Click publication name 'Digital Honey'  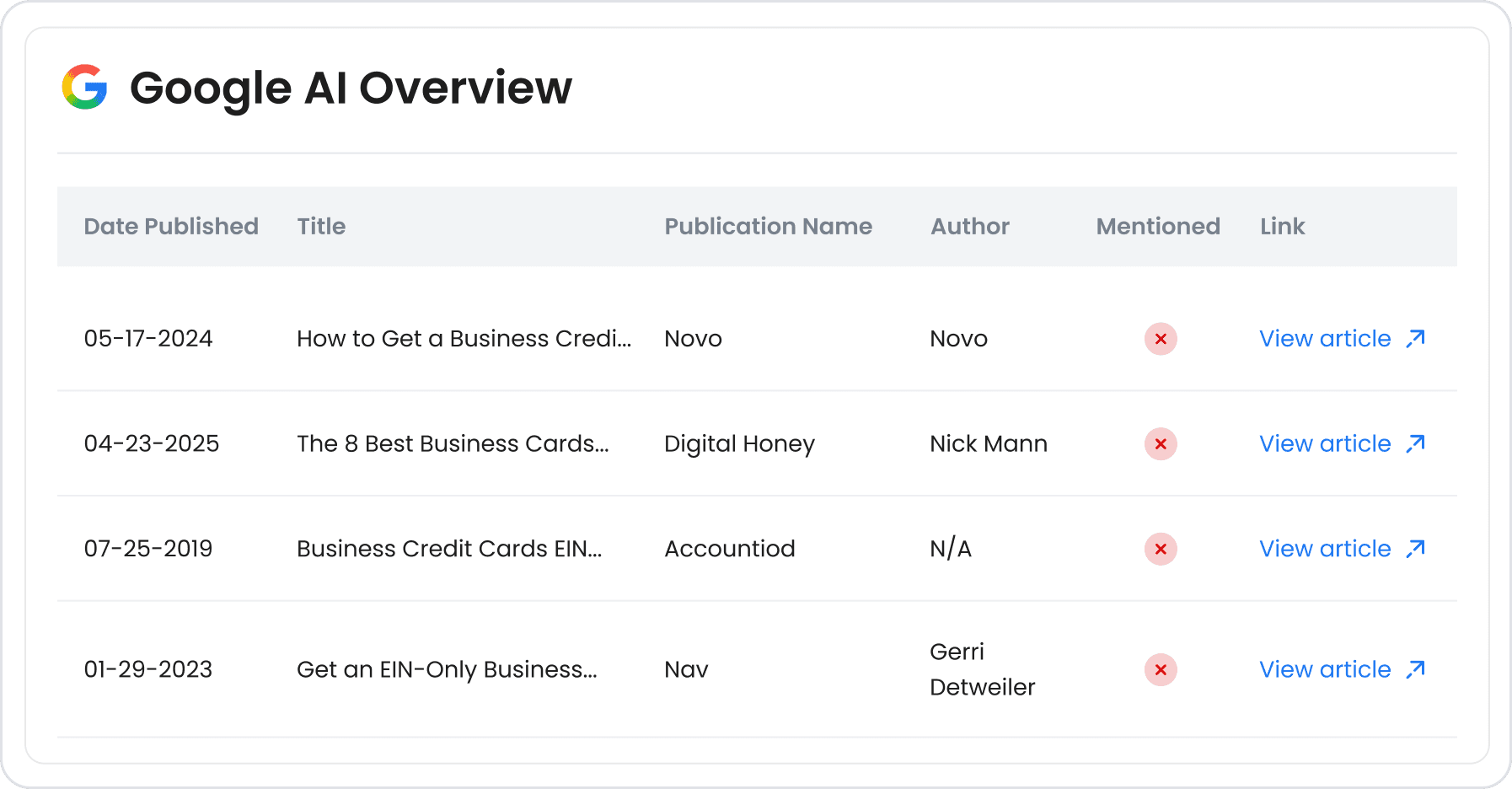[x=739, y=444]
